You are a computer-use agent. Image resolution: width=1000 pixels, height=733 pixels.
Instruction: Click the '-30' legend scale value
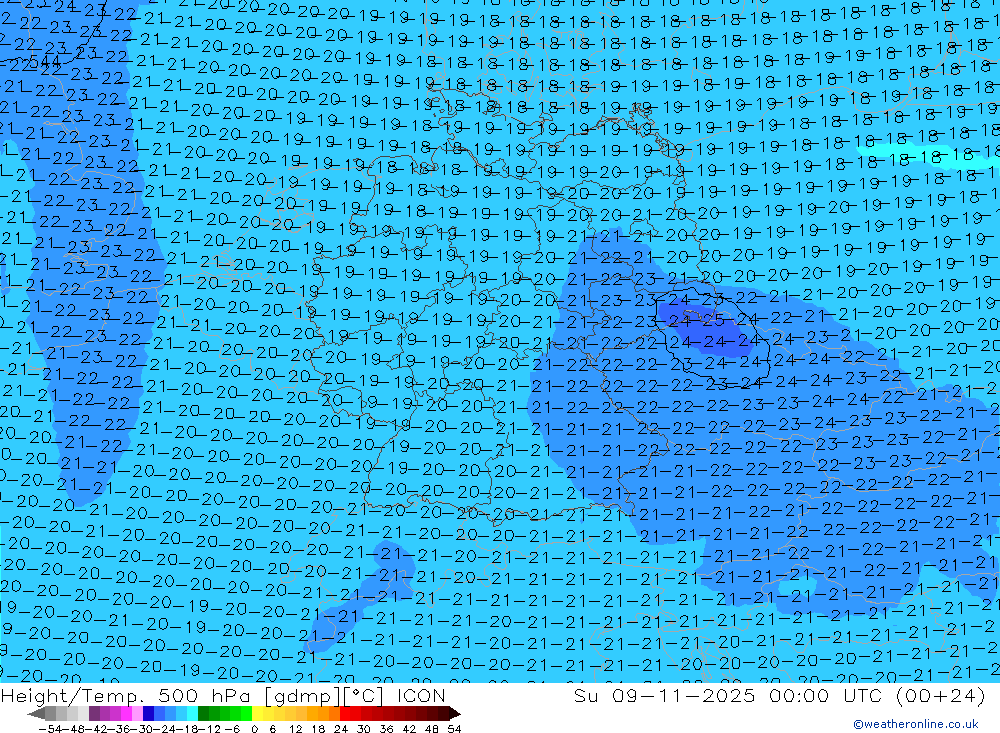coord(142,729)
